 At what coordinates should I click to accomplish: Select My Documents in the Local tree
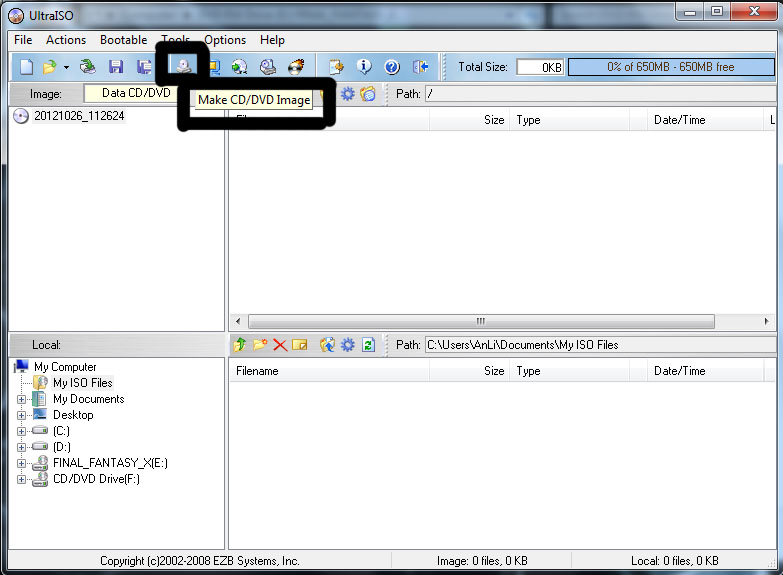click(88, 399)
